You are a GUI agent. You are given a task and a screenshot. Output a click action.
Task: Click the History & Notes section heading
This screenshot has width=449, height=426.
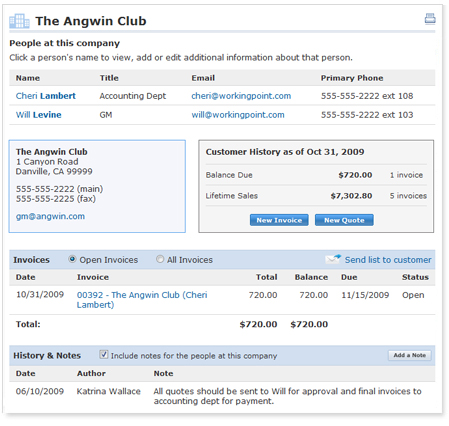tap(47, 356)
